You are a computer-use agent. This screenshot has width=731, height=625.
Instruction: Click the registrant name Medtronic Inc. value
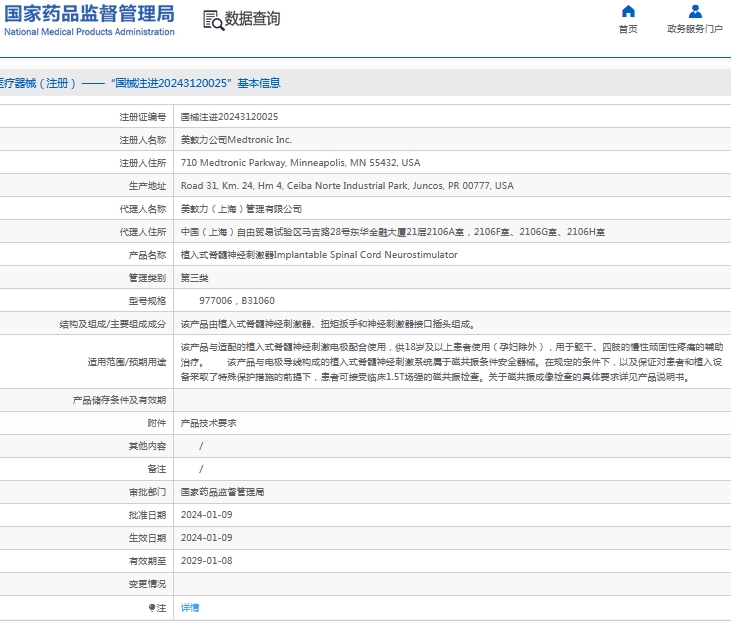tap(236, 140)
